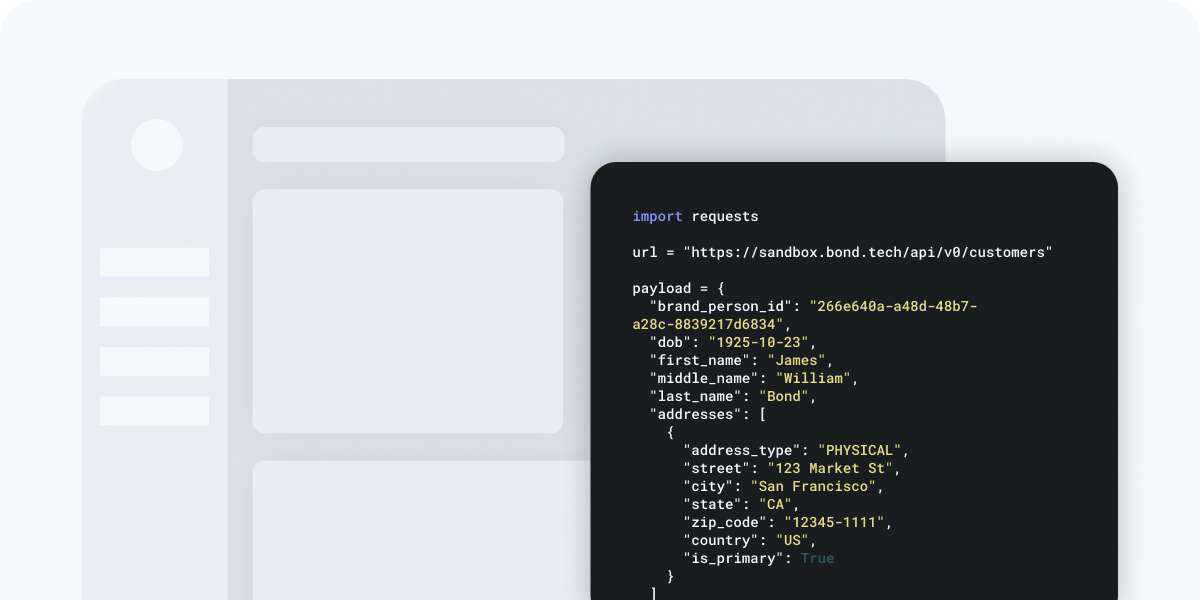Click the "addresses" key

[695, 414]
